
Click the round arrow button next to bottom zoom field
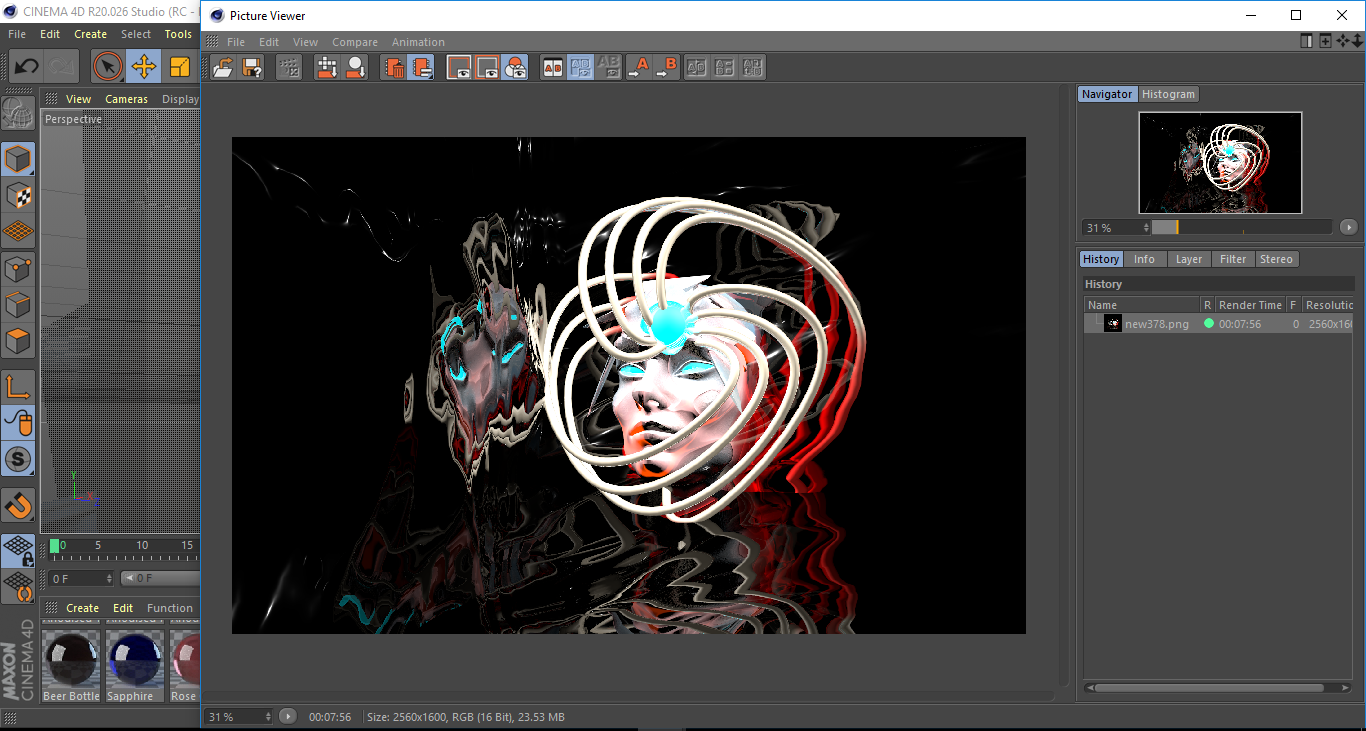point(288,716)
